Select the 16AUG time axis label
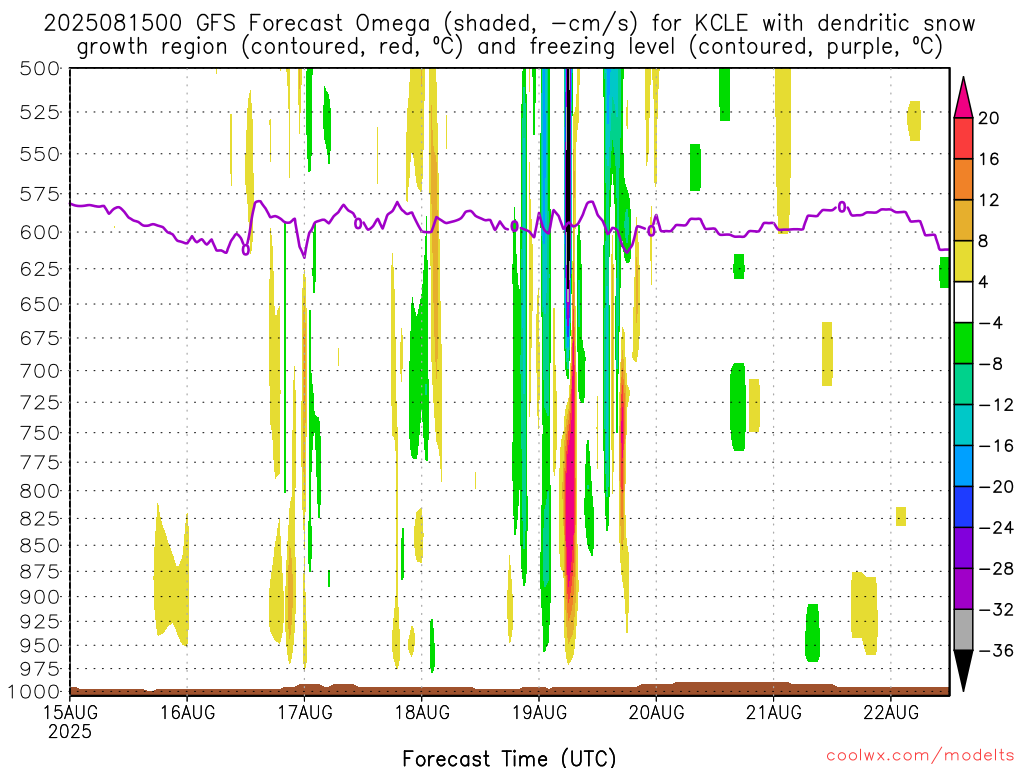The width and height of the screenshot is (1024, 768). point(187,712)
